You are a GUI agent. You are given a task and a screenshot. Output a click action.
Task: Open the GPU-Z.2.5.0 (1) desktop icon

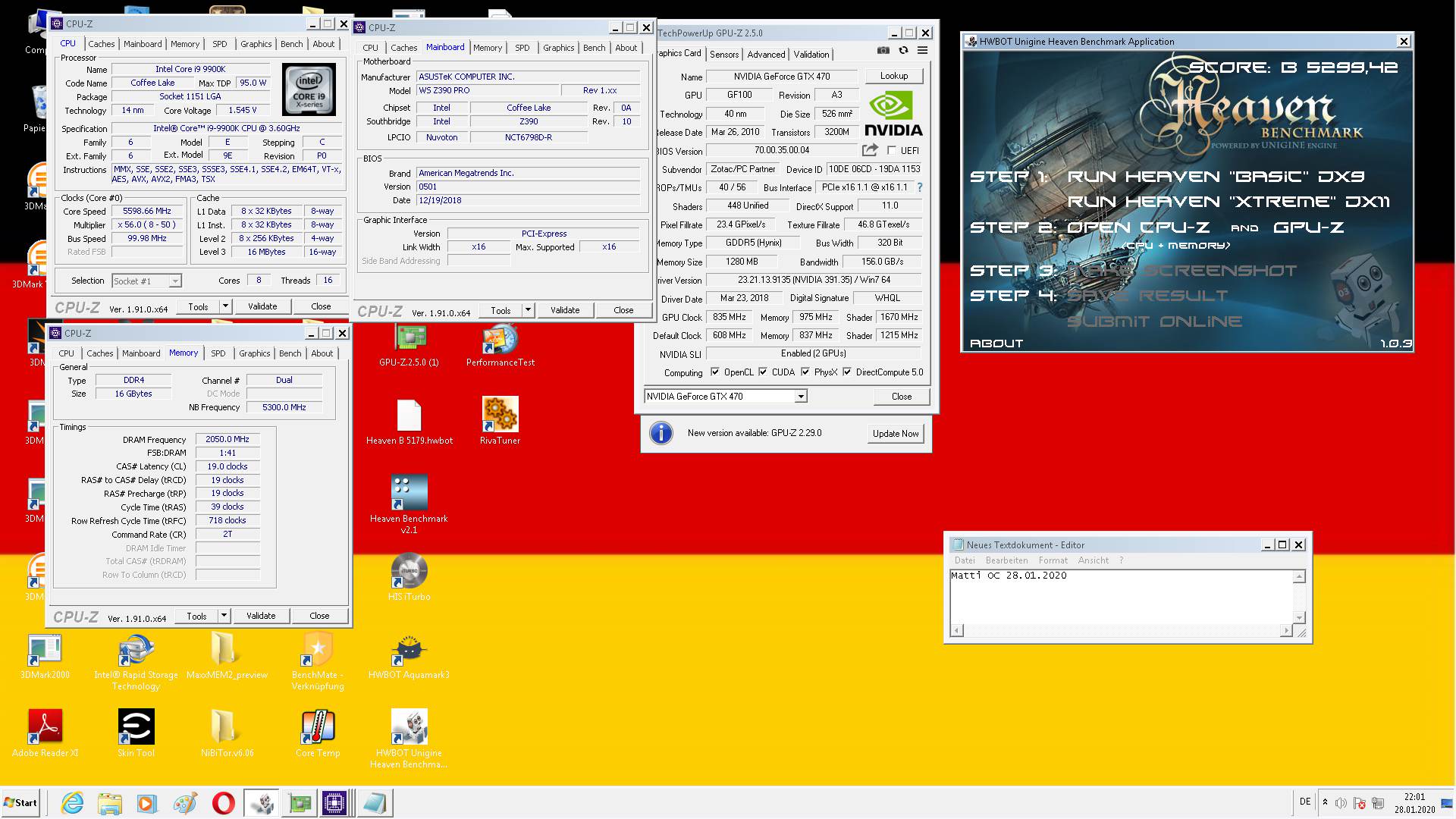[409, 345]
